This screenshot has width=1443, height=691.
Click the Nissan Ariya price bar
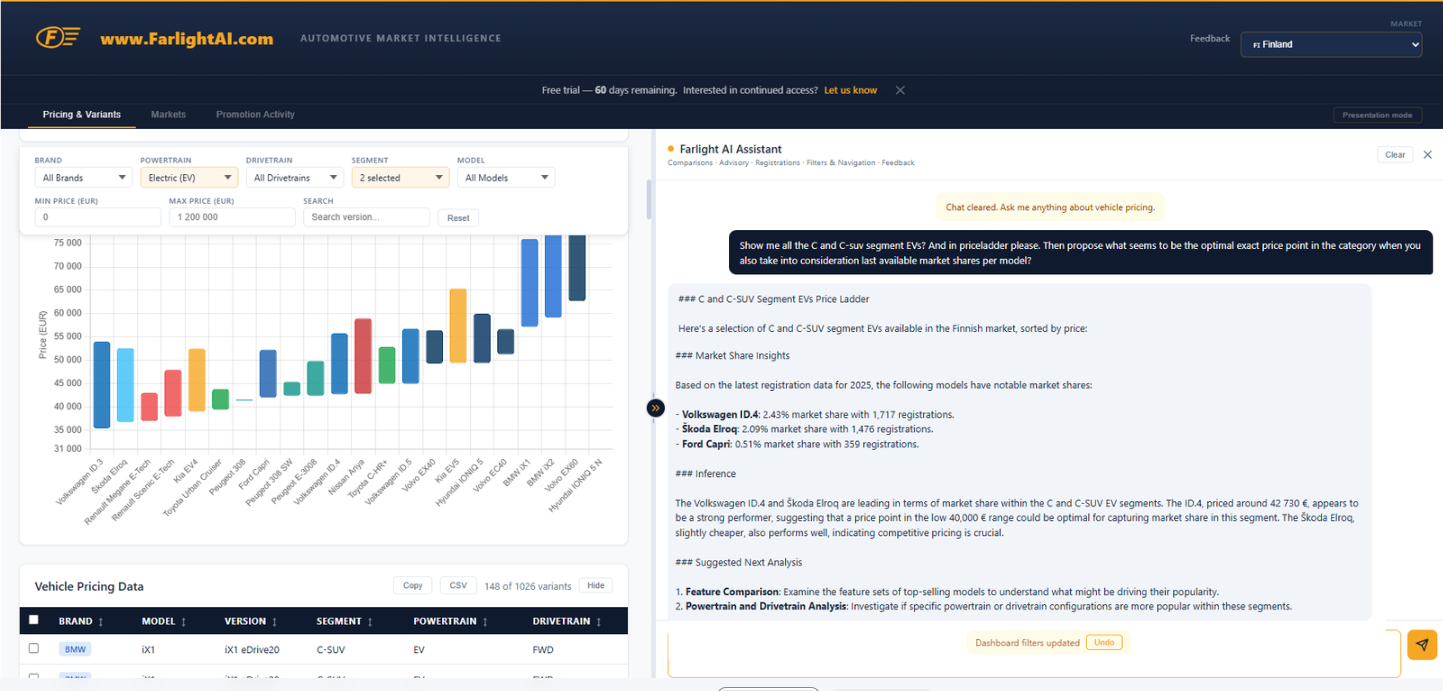point(363,356)
